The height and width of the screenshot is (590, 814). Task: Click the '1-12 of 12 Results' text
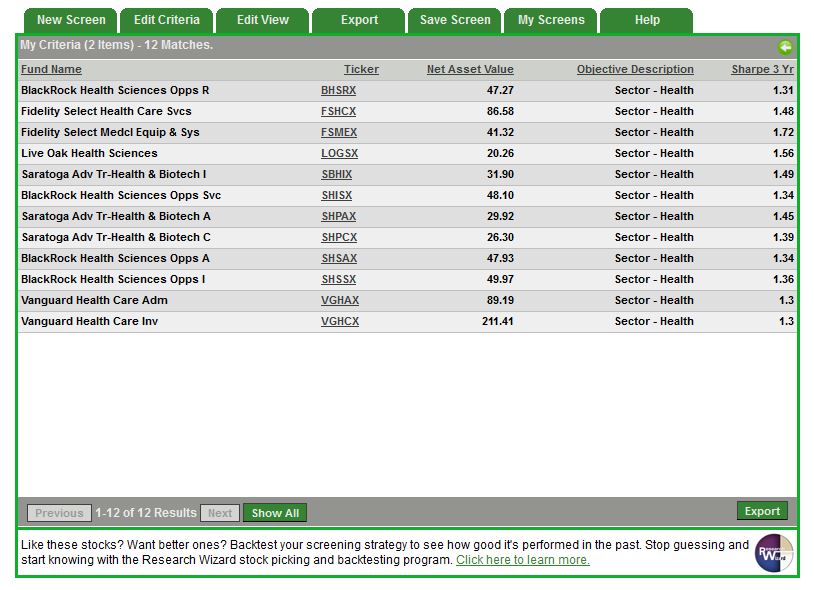(146, 513)
